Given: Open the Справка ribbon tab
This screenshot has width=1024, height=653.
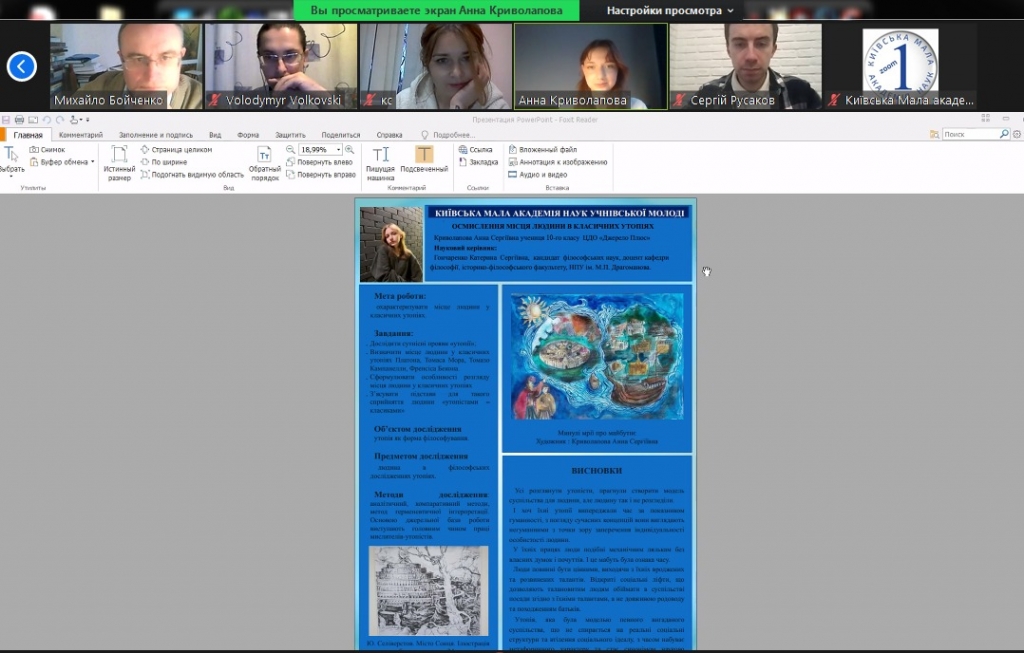Looking at the screenshot, I should [389, 135].
